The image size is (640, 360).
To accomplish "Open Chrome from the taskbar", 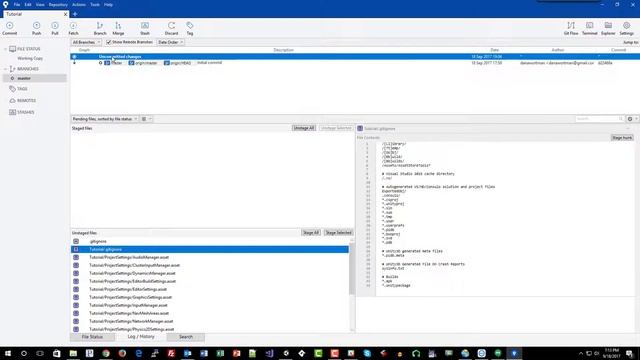I will click(x=106, y=353).
